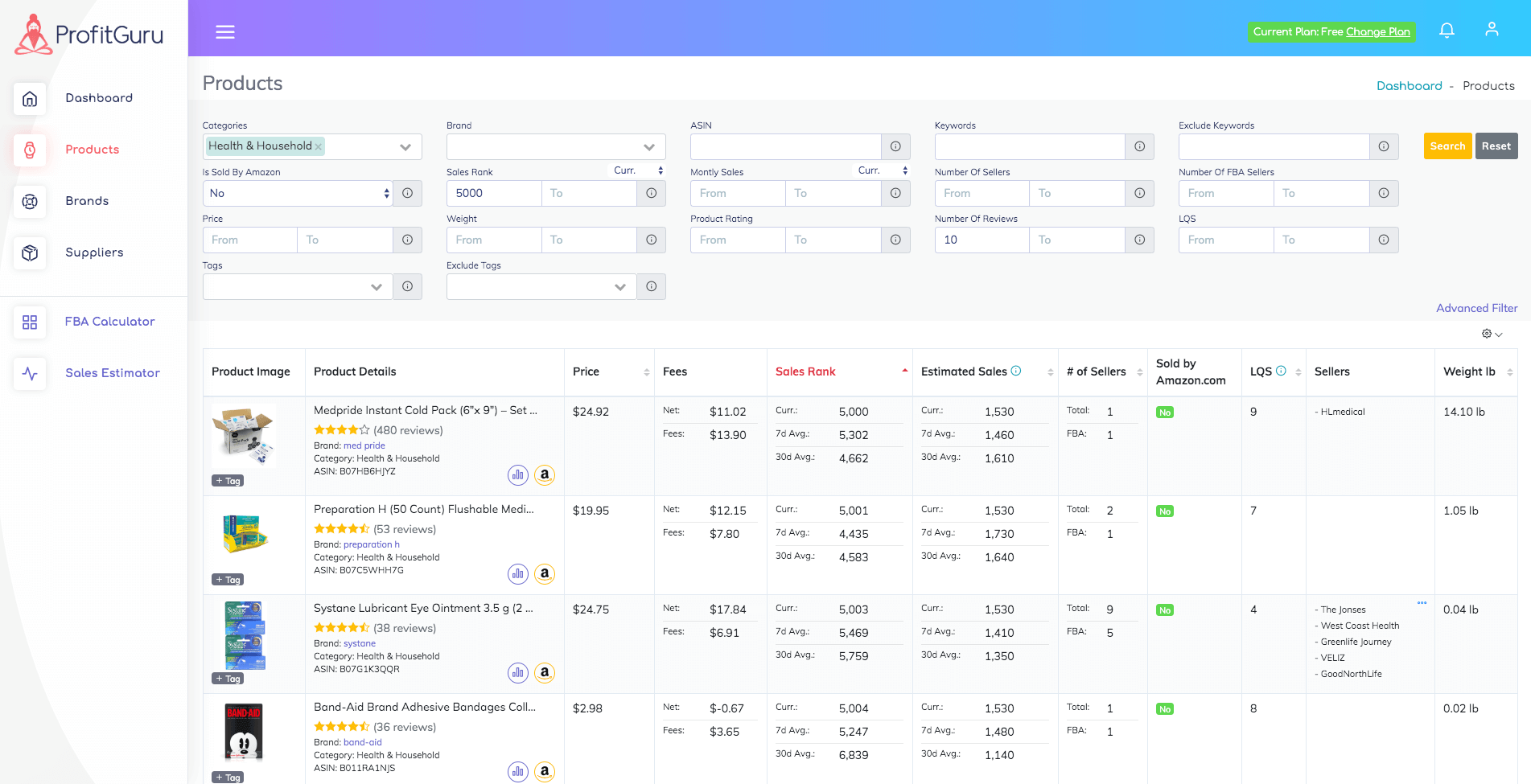The height and width of the screenshot is (784, 1531).
Task: Click the Reset button
Action: [x=1496, y=146]
